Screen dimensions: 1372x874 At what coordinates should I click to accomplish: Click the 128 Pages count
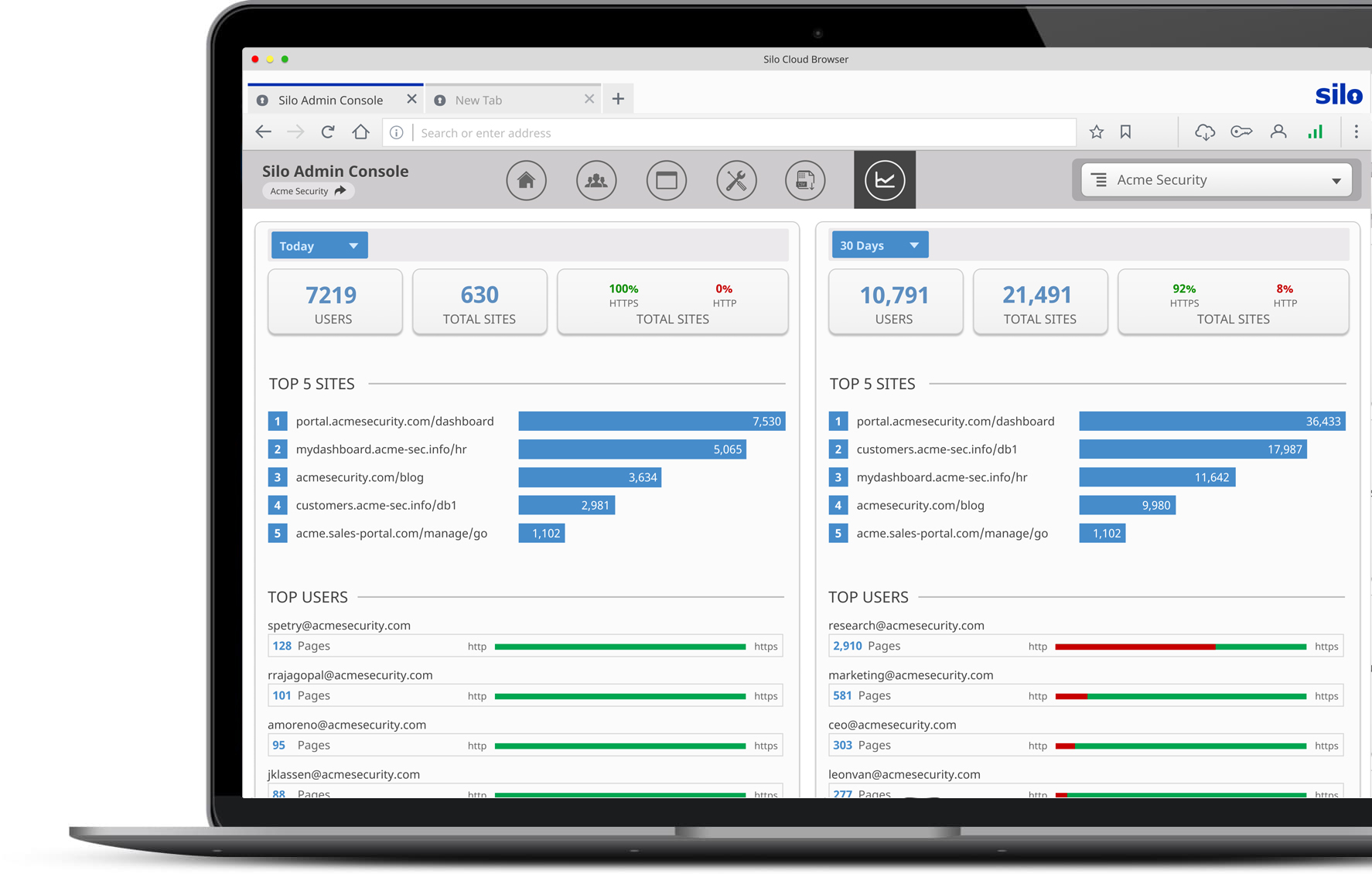click(x=301, y=646)
